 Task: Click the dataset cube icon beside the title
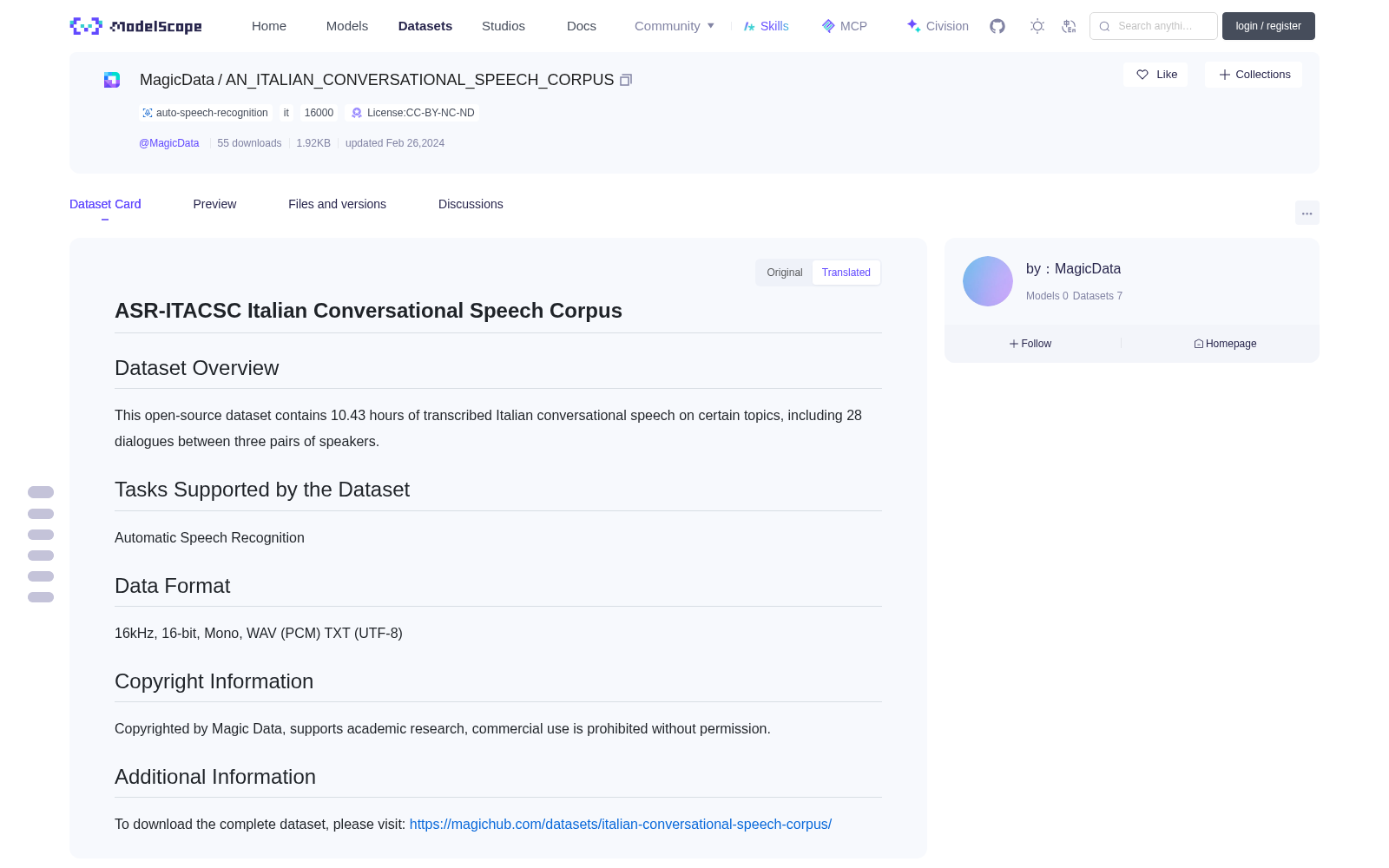112,80
